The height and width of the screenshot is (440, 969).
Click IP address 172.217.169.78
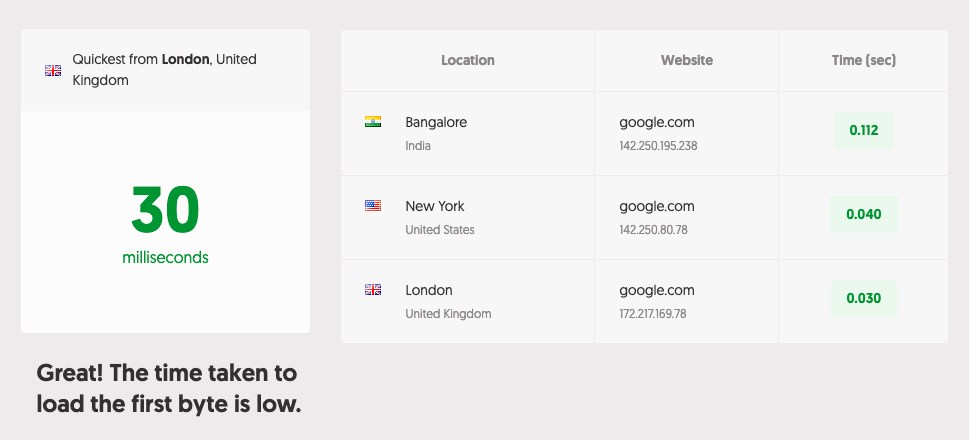(x=653, y=314)
